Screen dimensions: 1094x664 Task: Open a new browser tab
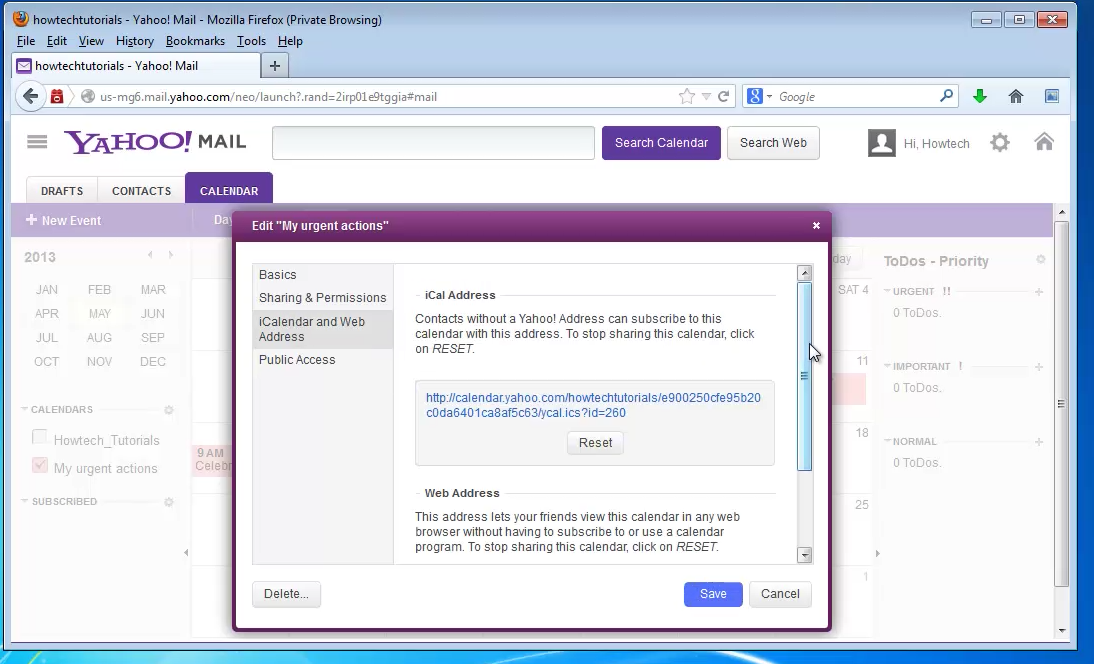[x=275, y=66]
